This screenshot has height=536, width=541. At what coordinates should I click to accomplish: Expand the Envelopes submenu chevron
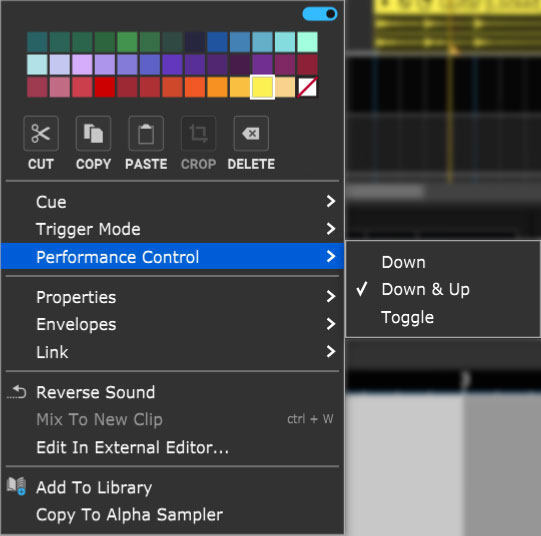tap(331, 324)
